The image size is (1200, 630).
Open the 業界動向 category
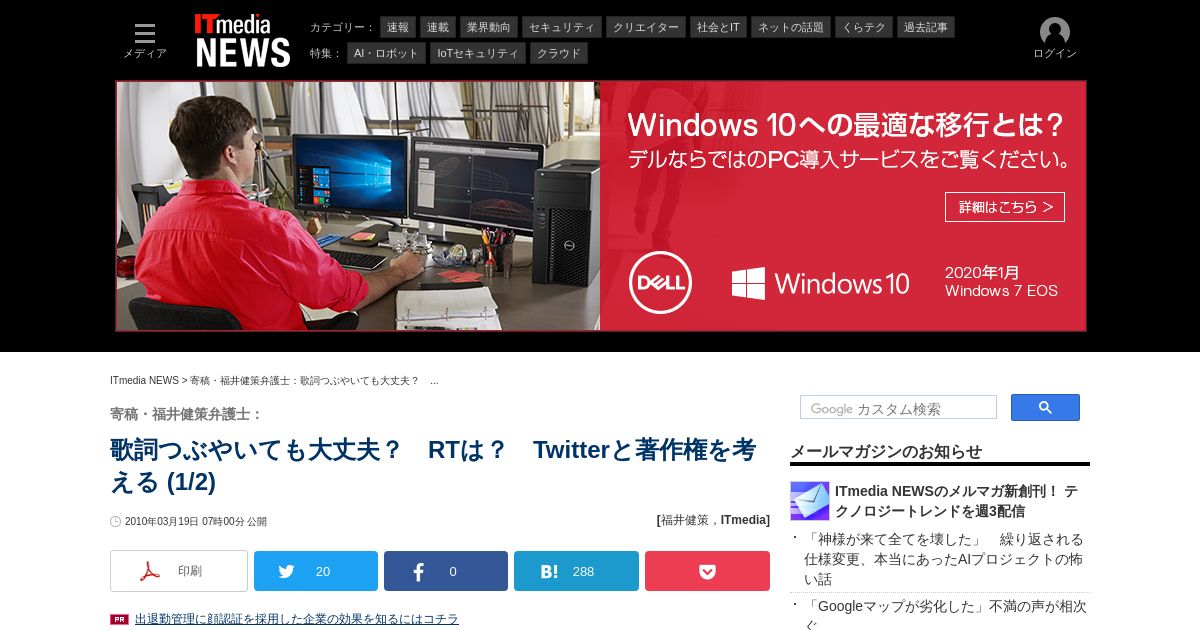(x=489, y=27)
